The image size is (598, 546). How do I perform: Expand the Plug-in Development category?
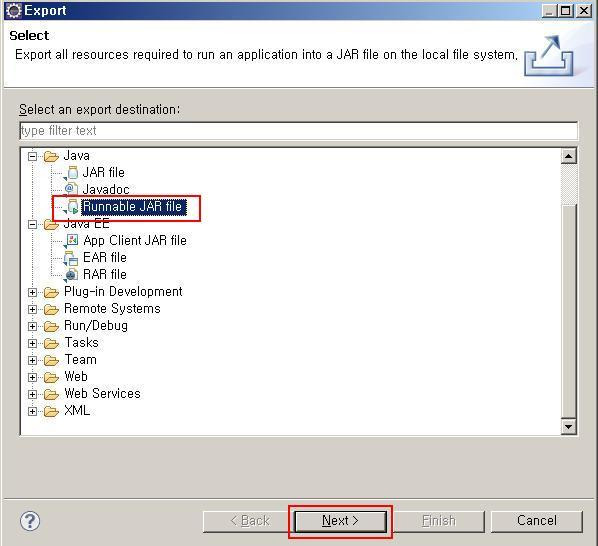[x=33, y=292]
